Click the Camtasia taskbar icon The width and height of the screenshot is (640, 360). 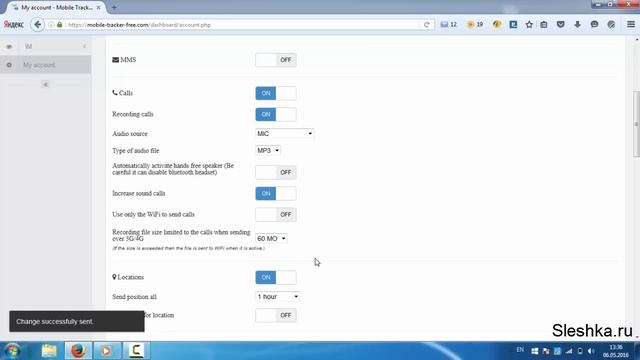[136, 351]
